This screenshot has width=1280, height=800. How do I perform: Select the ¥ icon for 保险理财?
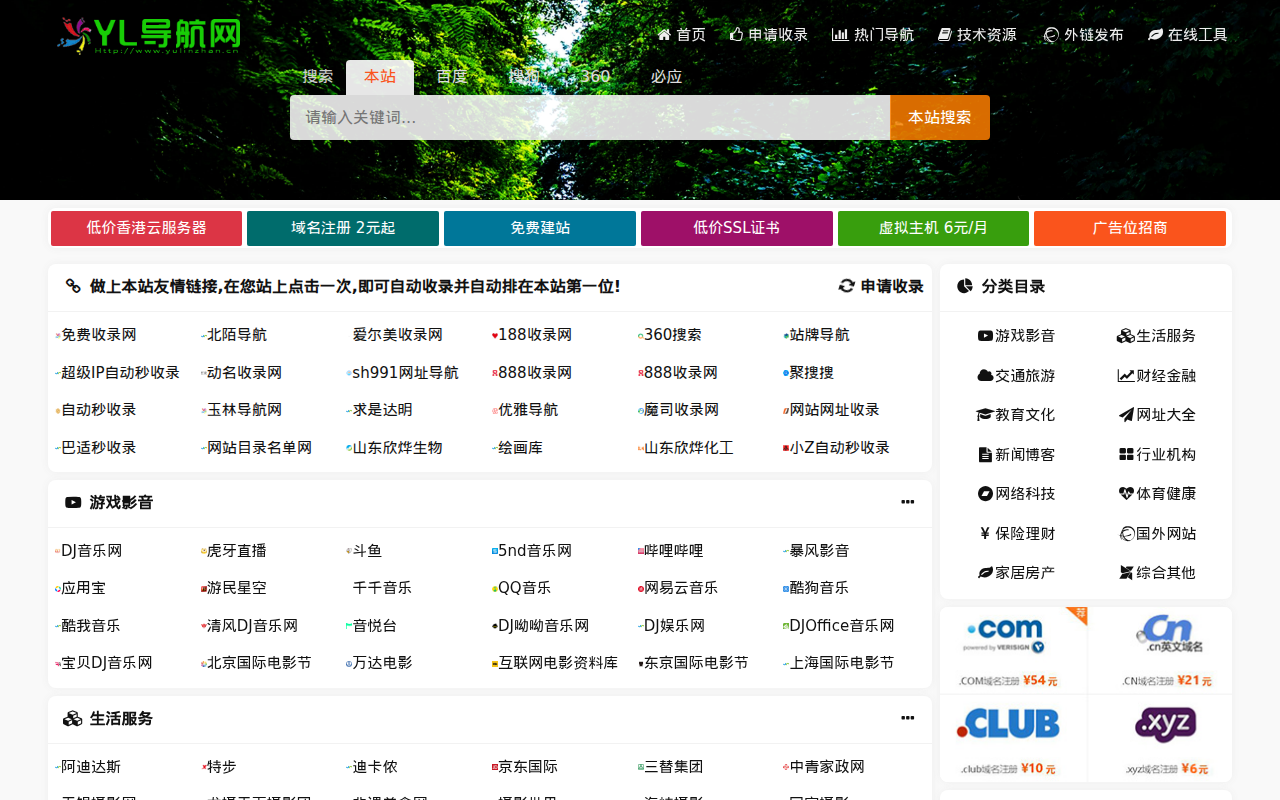coord(984,532)
